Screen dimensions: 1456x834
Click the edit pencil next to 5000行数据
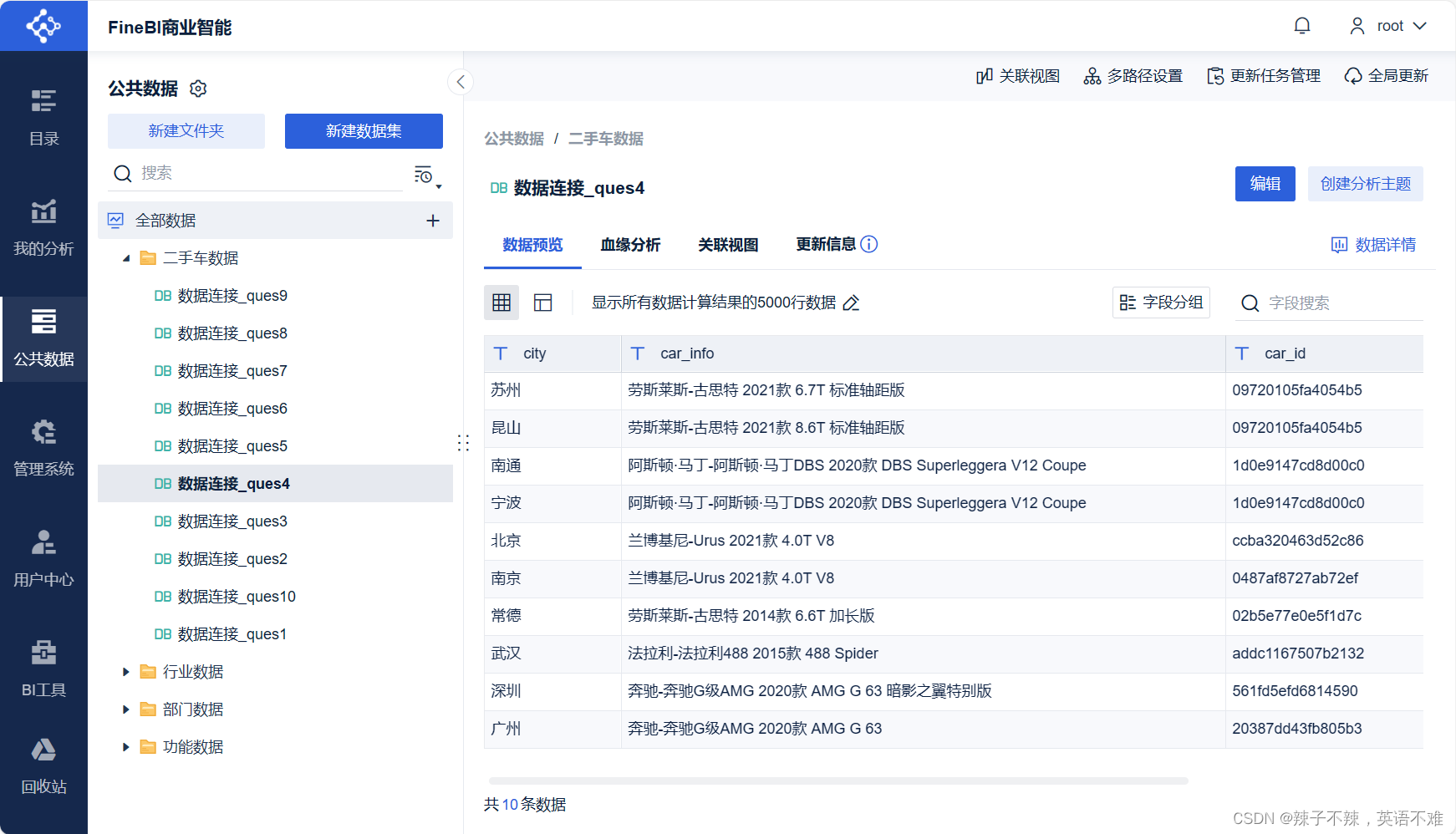(851, 303)
